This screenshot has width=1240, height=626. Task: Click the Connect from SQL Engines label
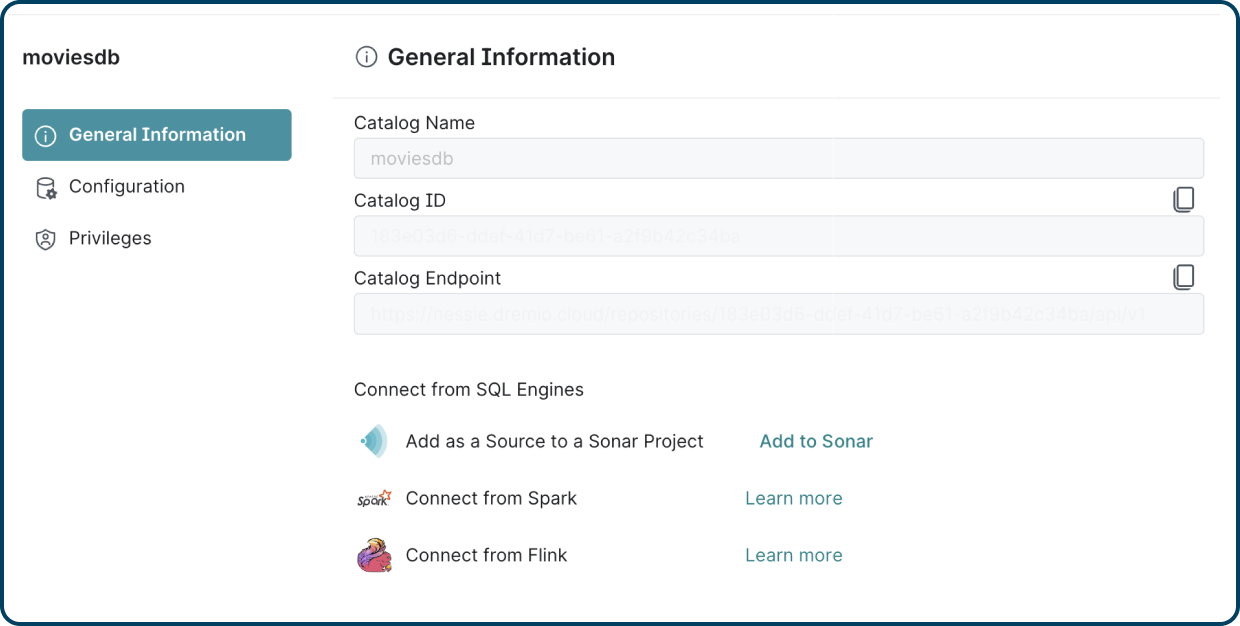coord(468,390)
